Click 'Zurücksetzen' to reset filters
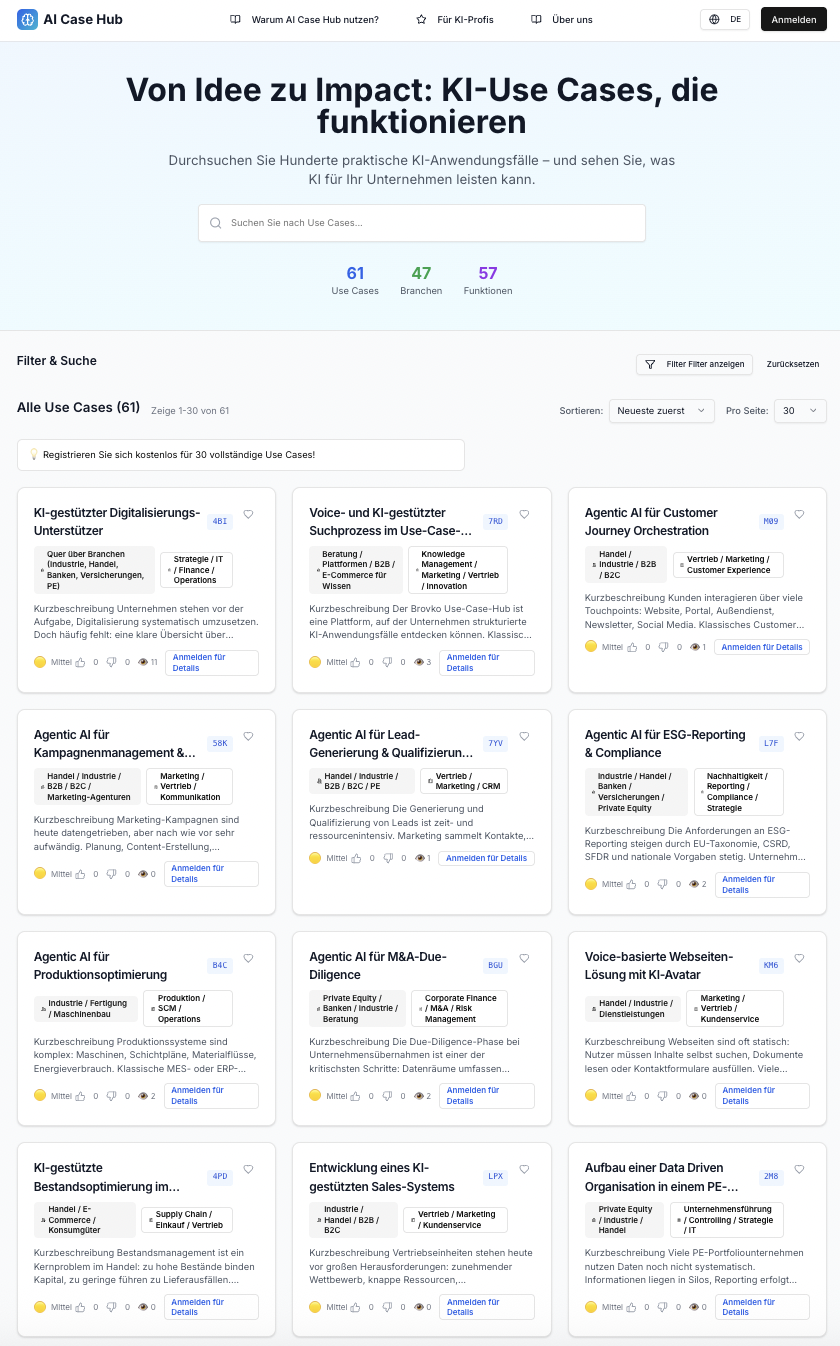840x1346 pixels. (792, 364)
